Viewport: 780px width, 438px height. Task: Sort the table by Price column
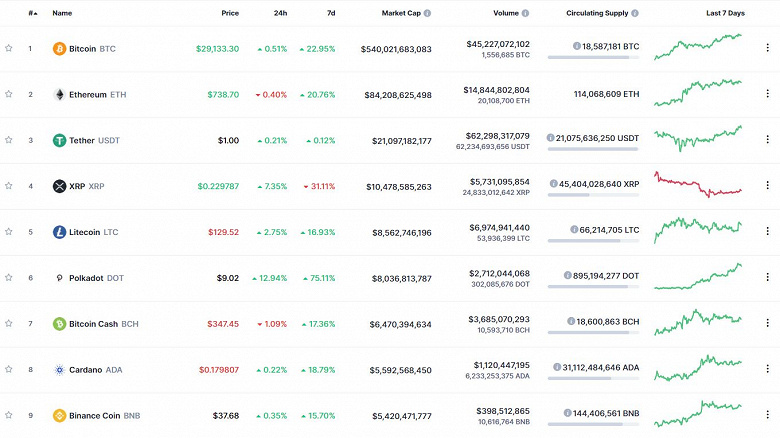pyautogui.click(x=230, y=13)
